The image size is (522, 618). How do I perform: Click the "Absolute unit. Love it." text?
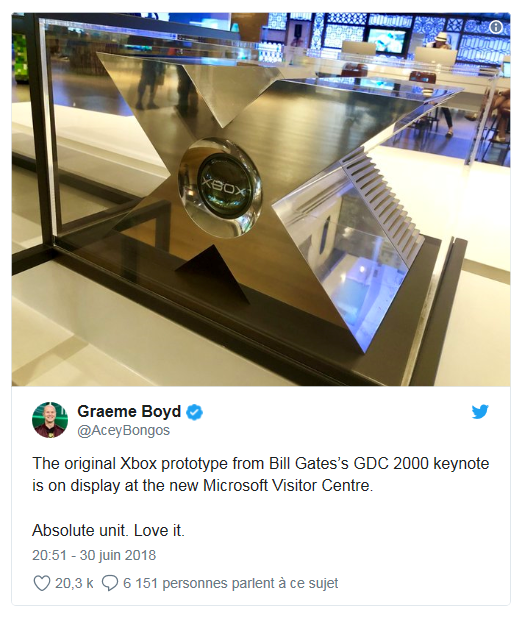click(x=108, y=531)
